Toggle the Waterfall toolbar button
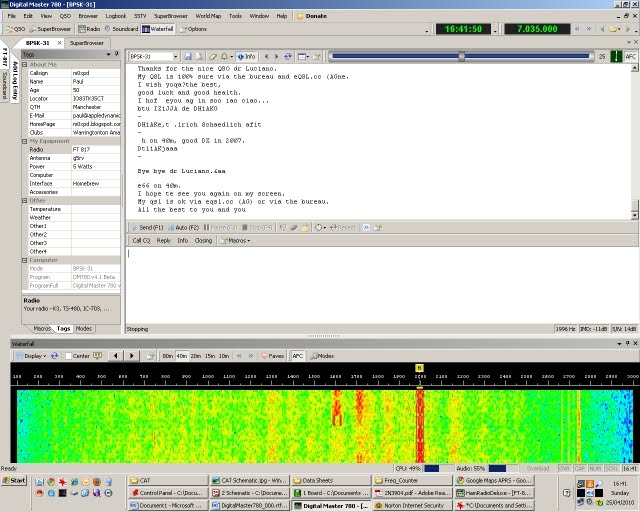This screenshot has height=512, width=640. tap(158, 29)
